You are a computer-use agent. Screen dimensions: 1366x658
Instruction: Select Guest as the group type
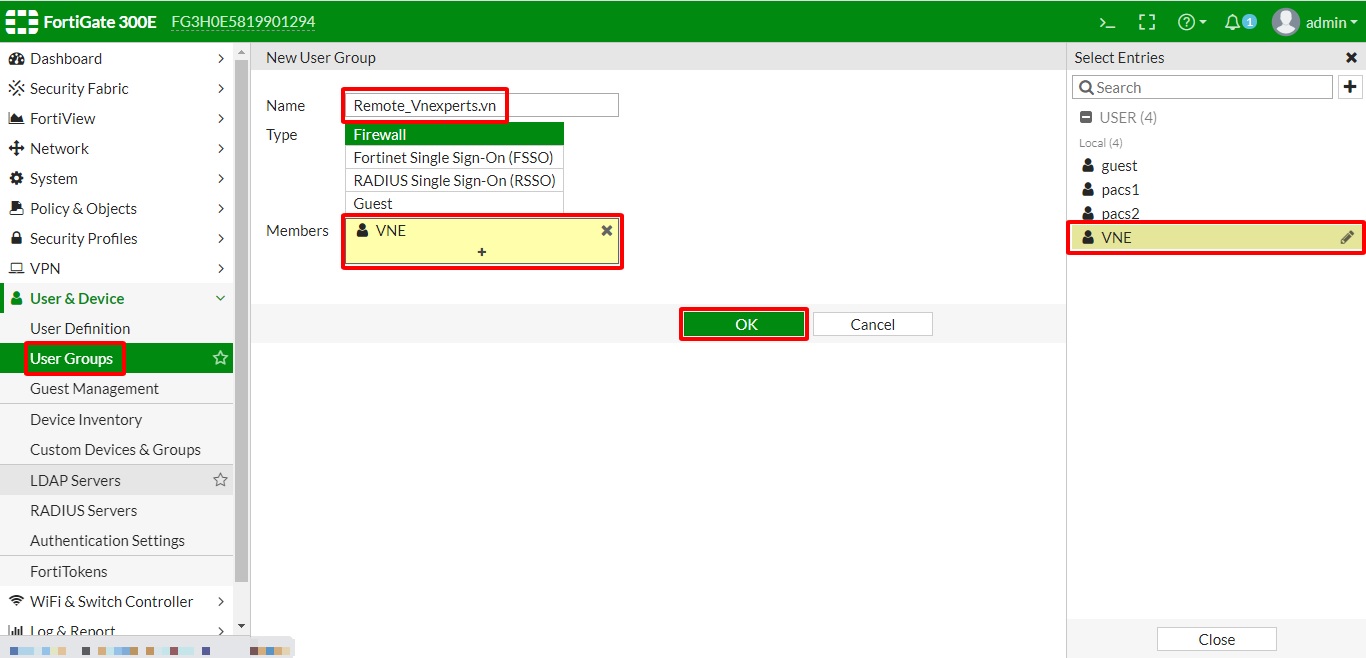(372, 203)
